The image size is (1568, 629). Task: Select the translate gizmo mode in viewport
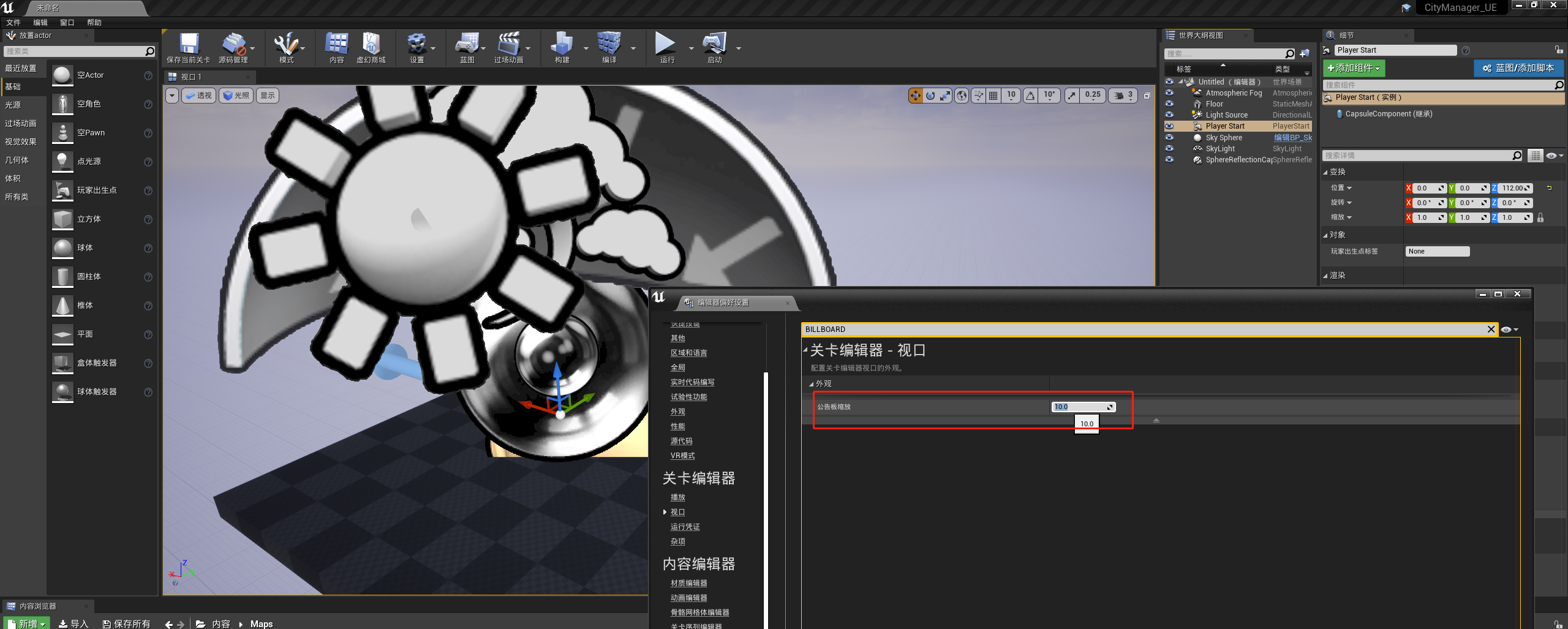[915, 96]
